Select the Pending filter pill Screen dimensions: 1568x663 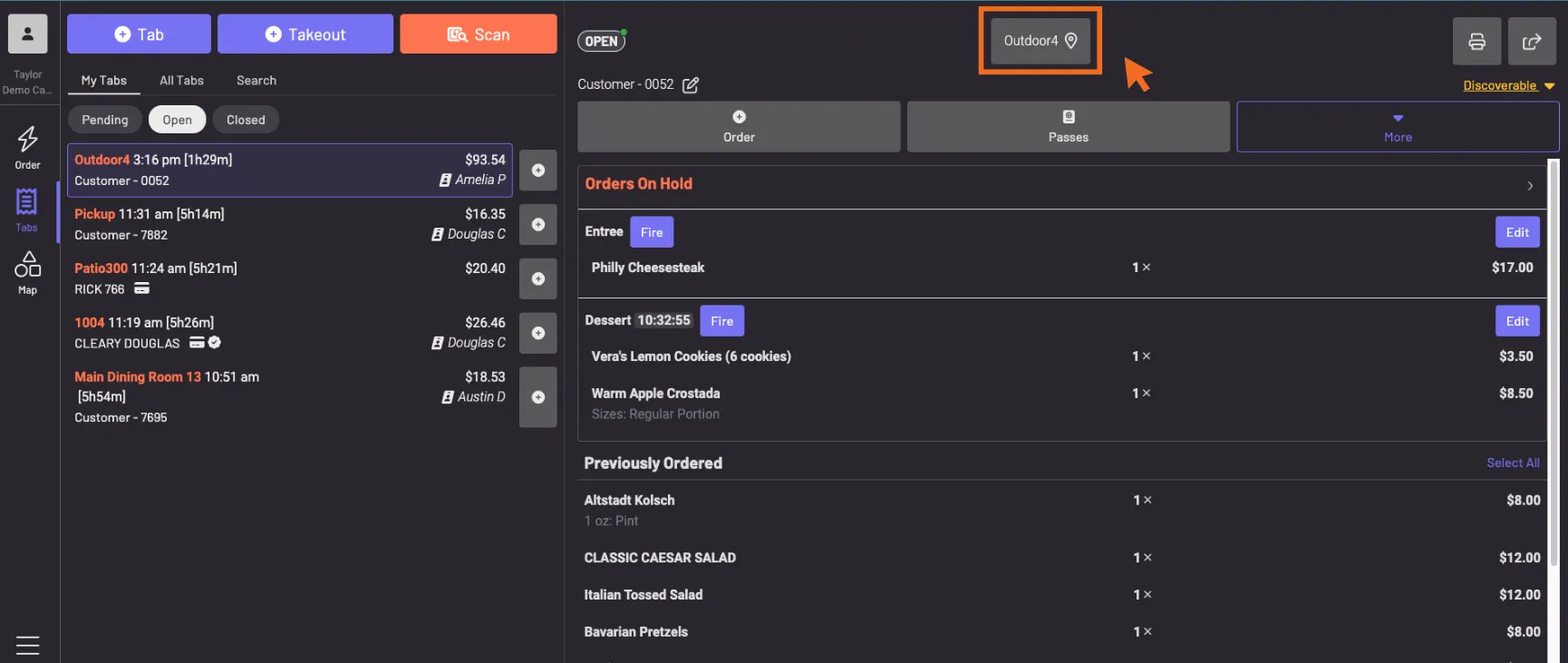click(x=105, y=120)
